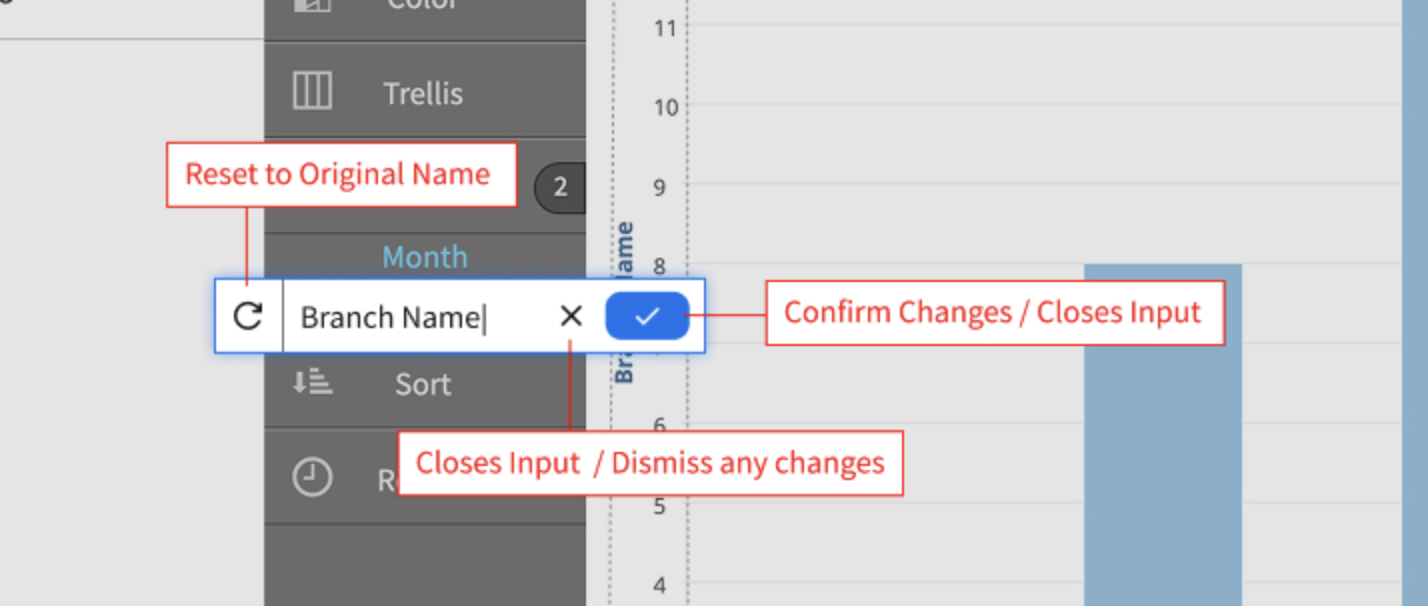Click the circular reset-to-original-name arrow icon

tap(247, 315)
